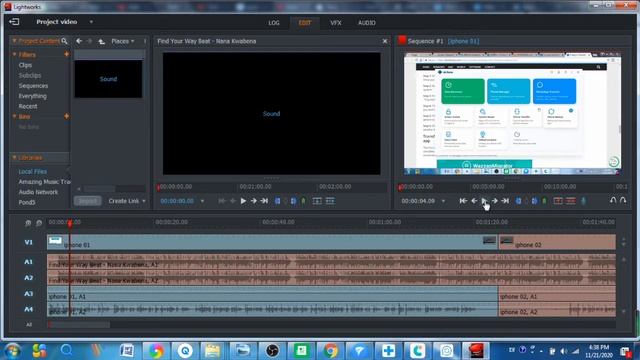This screenshot has width=640, height=360.
Task: Open the browser options three-dot menu
Action: (145, 41)
